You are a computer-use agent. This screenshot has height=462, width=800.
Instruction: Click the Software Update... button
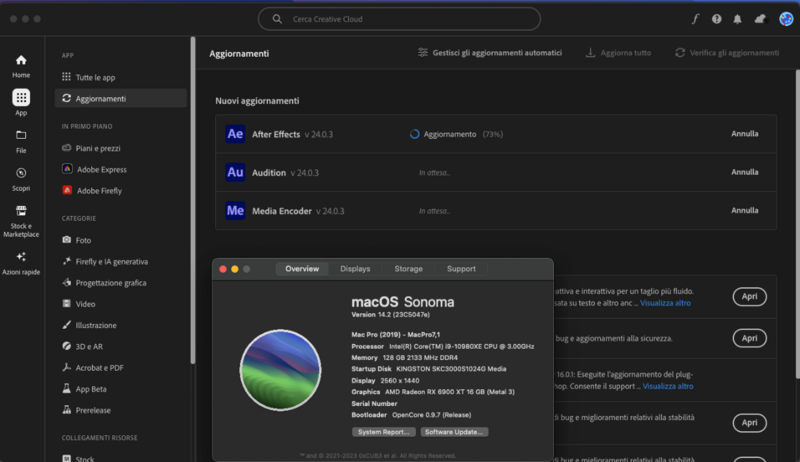pos(455,432)
